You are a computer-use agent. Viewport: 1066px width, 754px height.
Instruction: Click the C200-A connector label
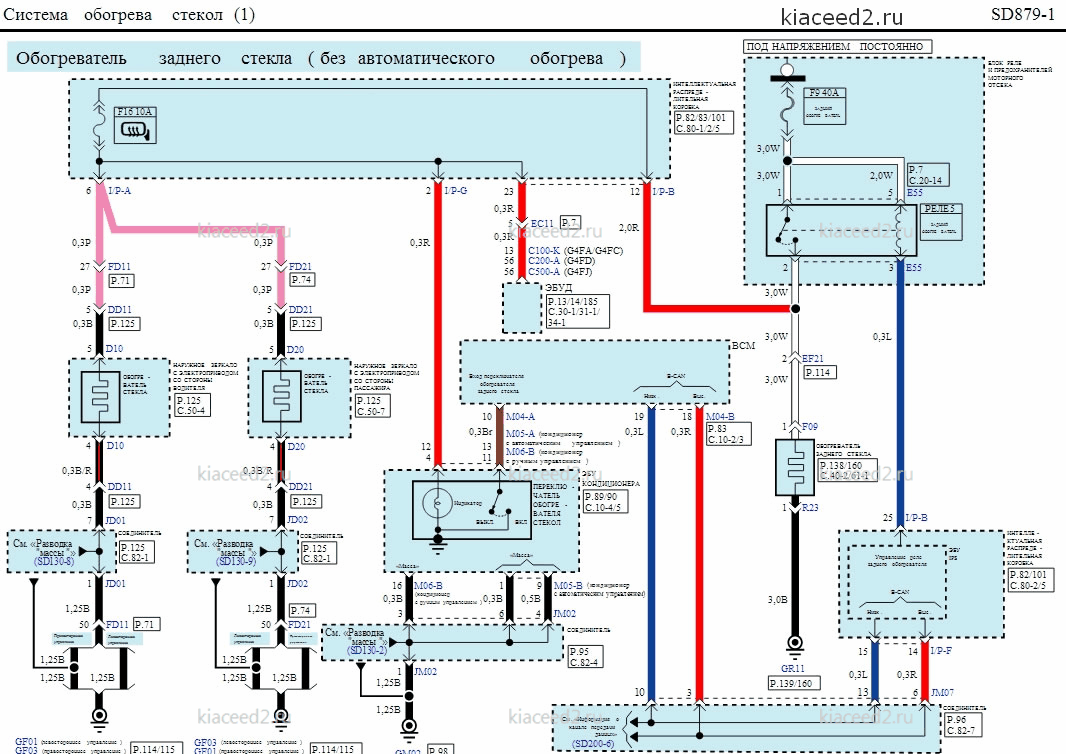544,261
